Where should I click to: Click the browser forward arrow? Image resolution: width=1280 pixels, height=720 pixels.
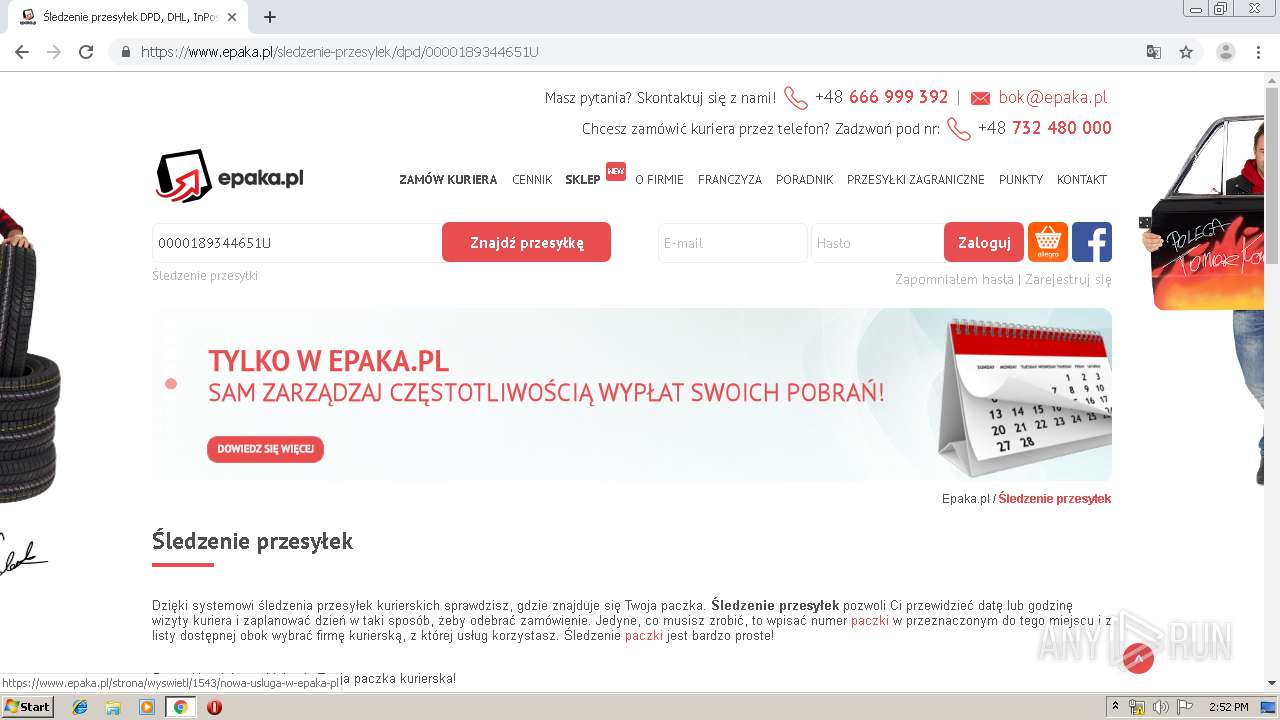tap(54, 52)
